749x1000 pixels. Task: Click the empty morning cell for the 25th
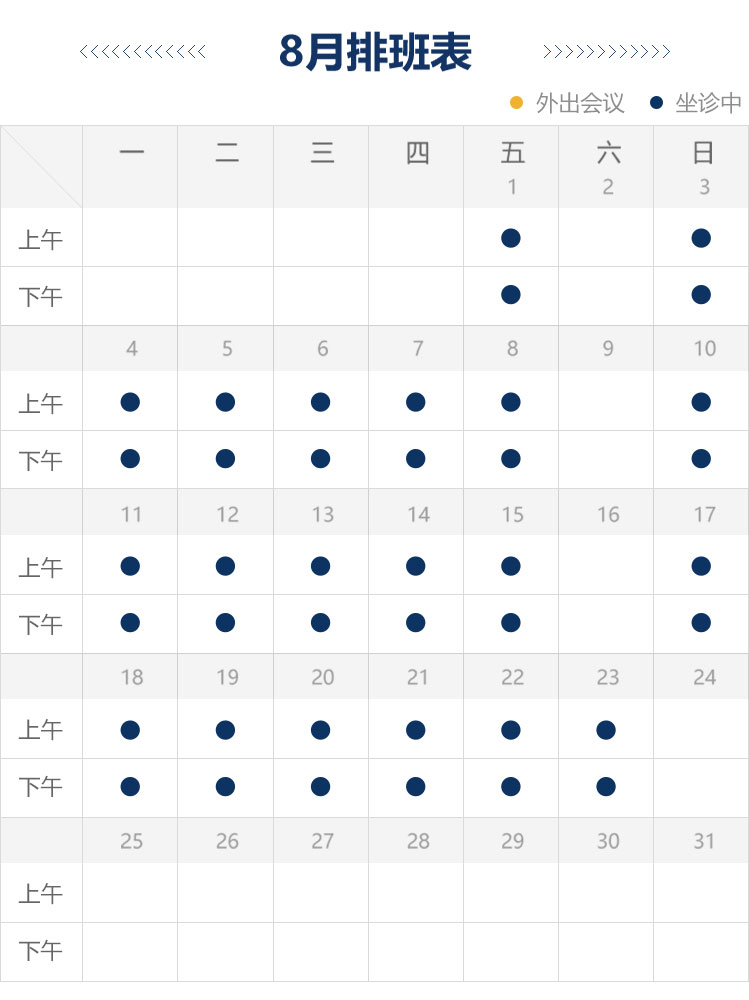coord(130,893)
